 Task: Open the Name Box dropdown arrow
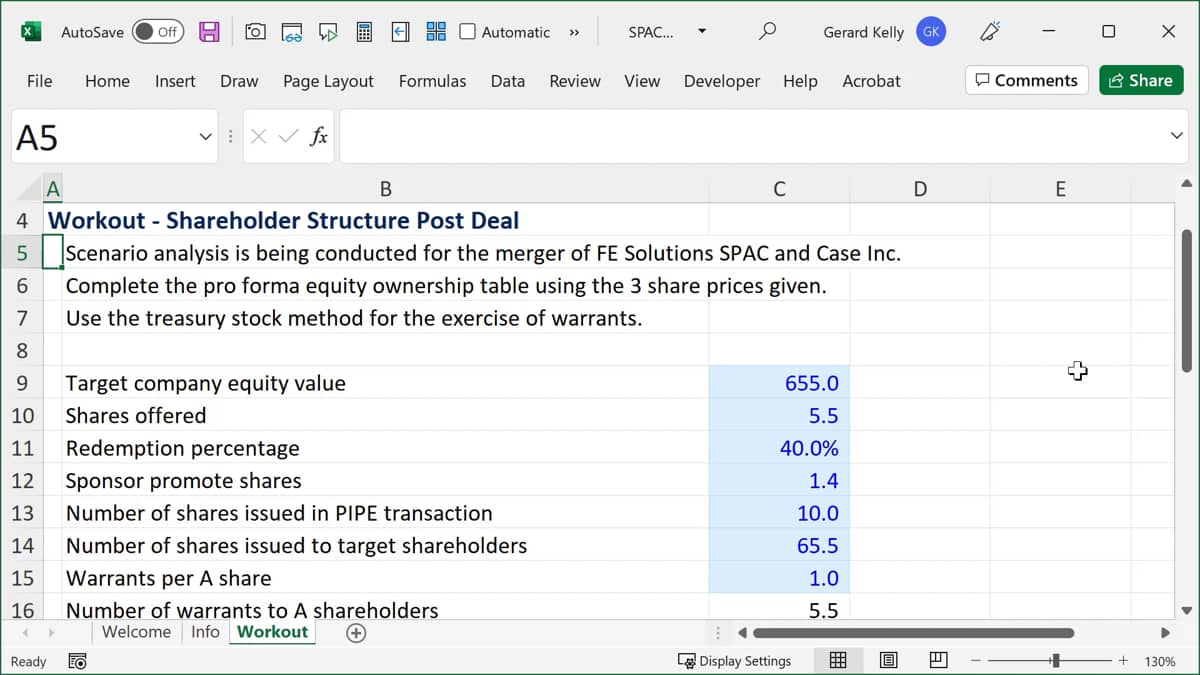pyautogui.click(x=205, y=137)
